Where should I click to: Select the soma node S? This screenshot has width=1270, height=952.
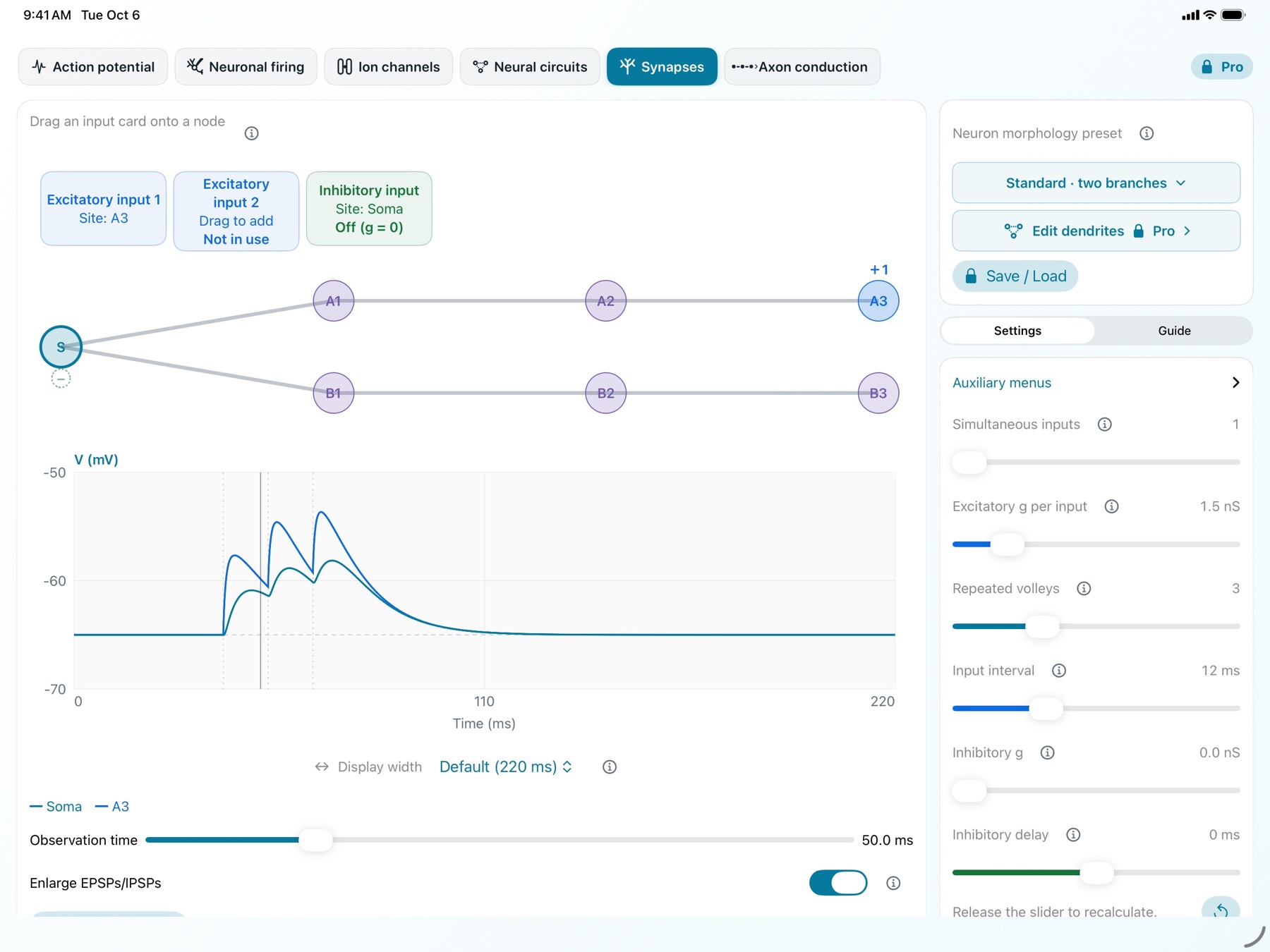pyautogui.click(x=61, y=346)
